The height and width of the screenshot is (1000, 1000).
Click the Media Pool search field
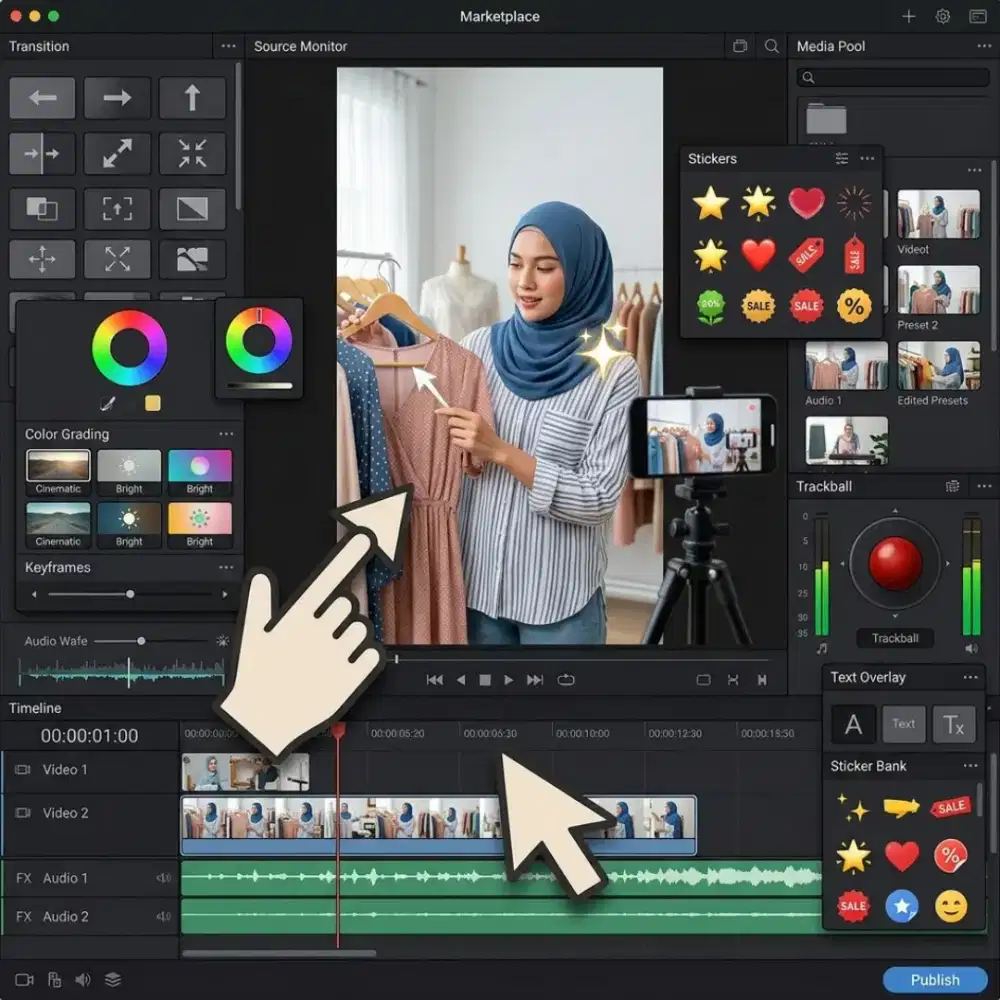[x=893, y=78]
